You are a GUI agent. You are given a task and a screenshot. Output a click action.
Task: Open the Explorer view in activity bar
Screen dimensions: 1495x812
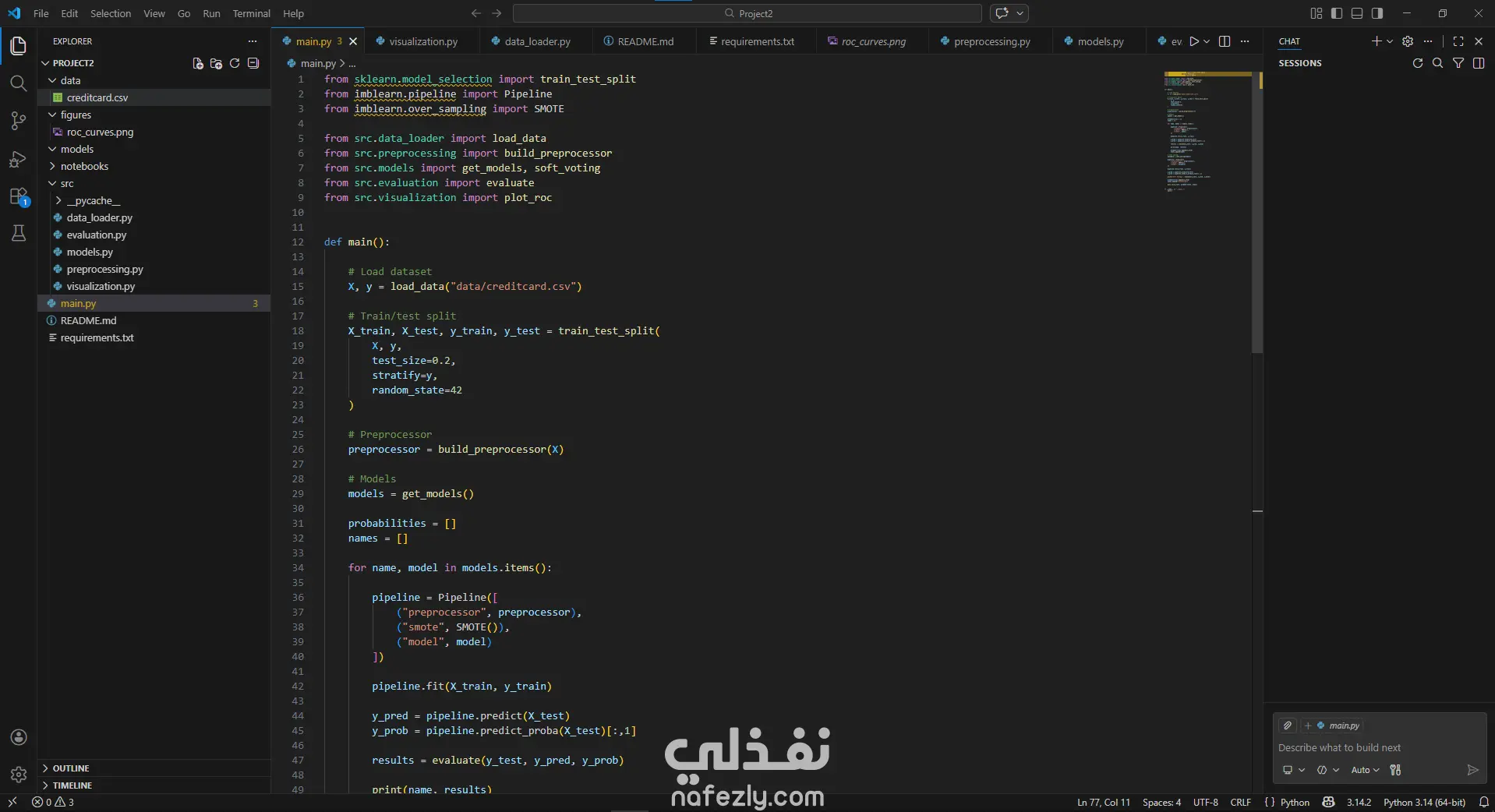[19, 46]
